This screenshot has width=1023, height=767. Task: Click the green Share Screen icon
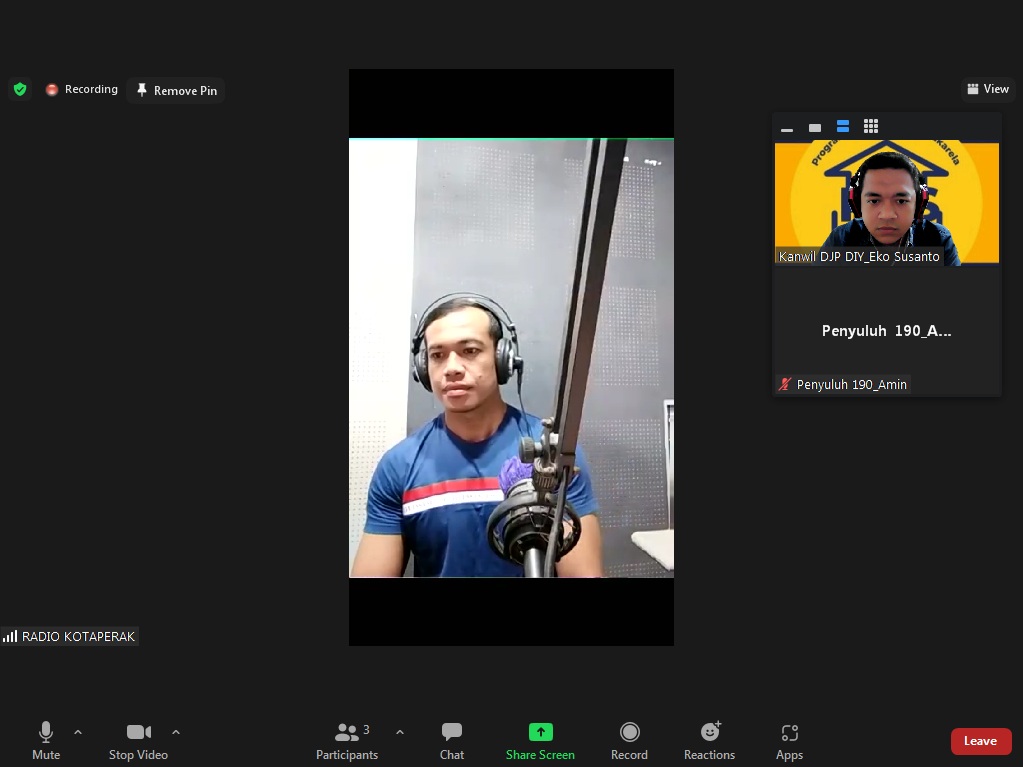tap(540, 732)
